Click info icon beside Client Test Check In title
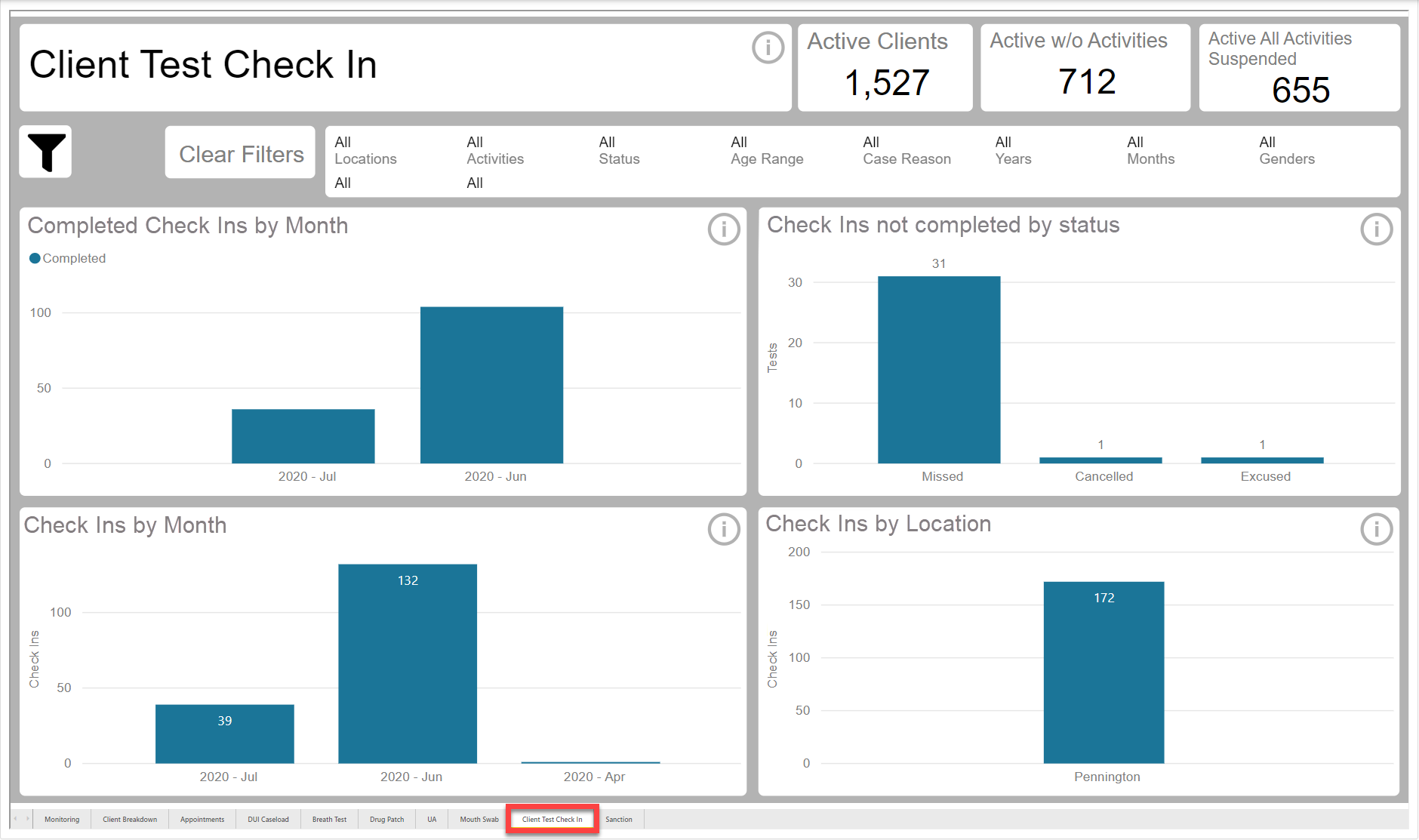 click(x=768, y=48)
